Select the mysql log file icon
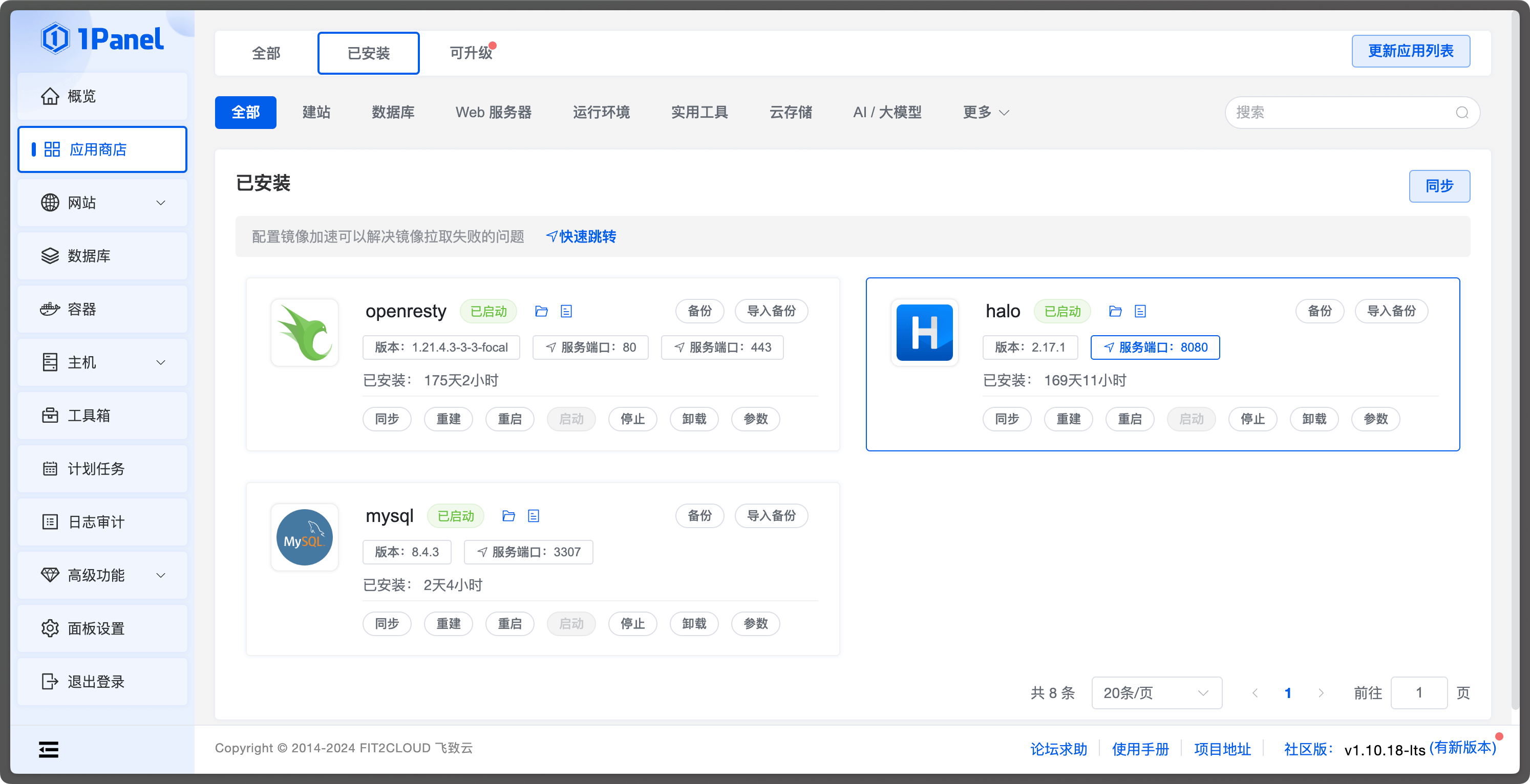 [x=534, y=515]
